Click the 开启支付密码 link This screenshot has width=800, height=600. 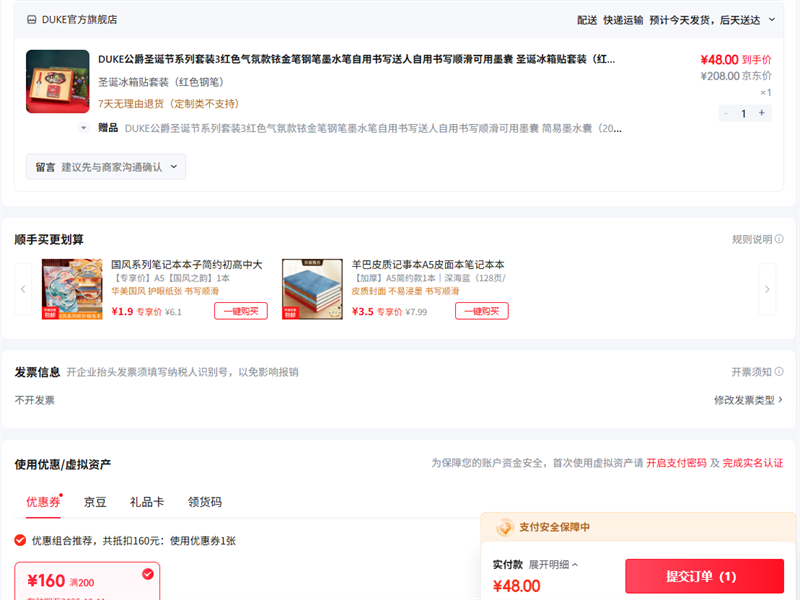[x=676, y=463]
